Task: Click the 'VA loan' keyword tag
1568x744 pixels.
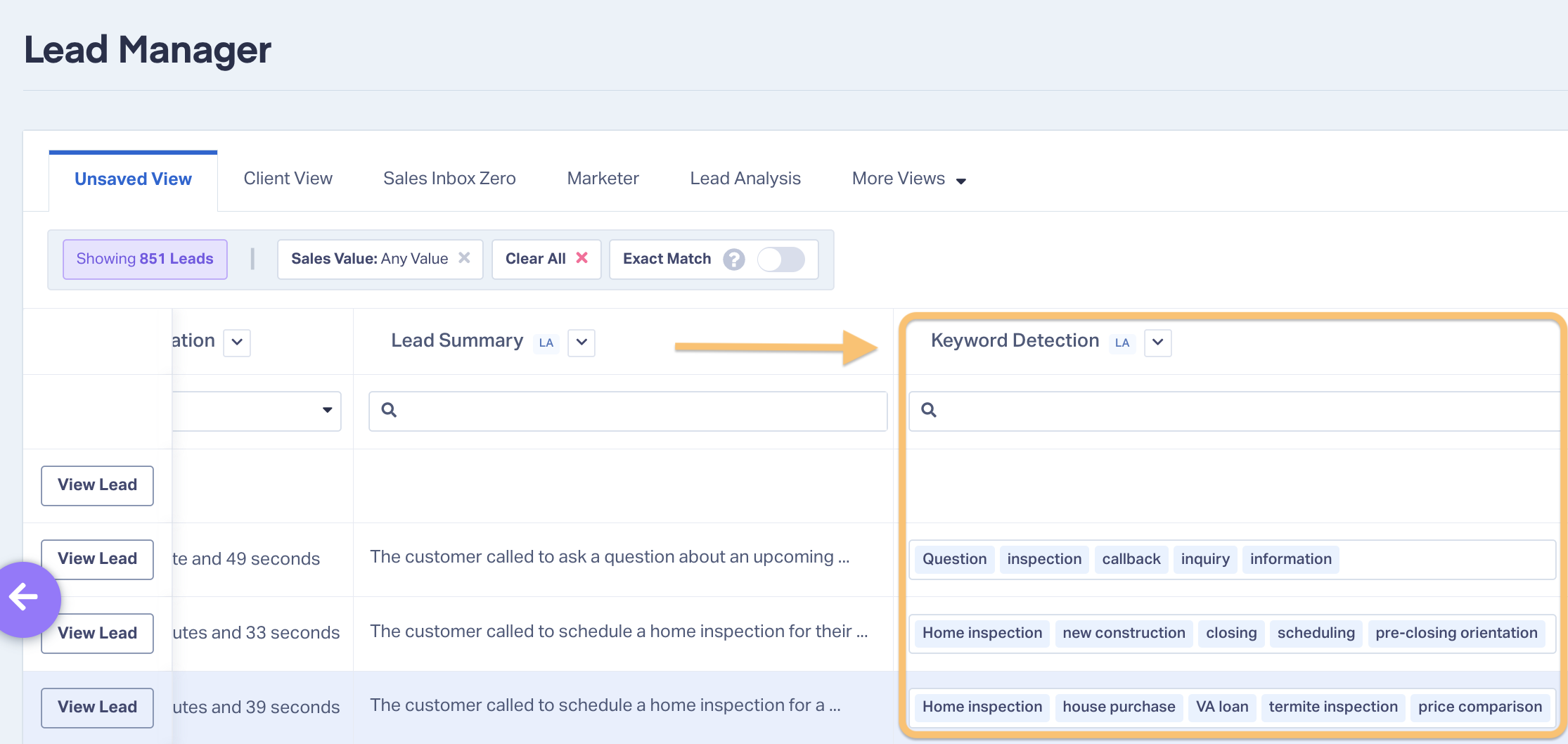Action: click(1222, 707)
